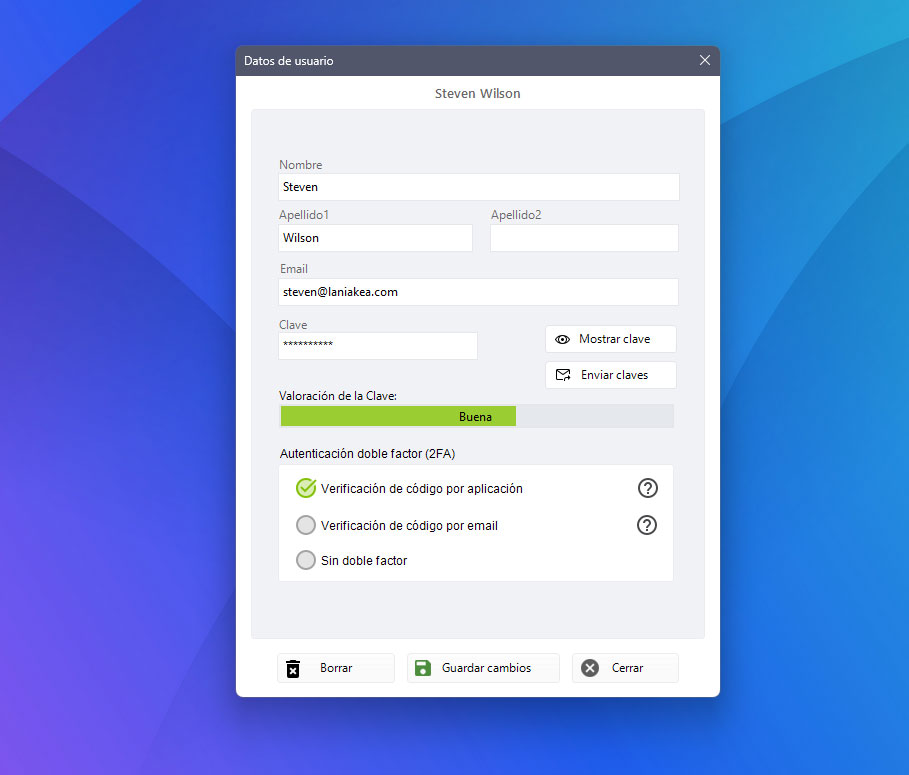The height and width of the screenshot is (775, 909).
Task: Click the Valoración de la Clave label
Action: 338,396
